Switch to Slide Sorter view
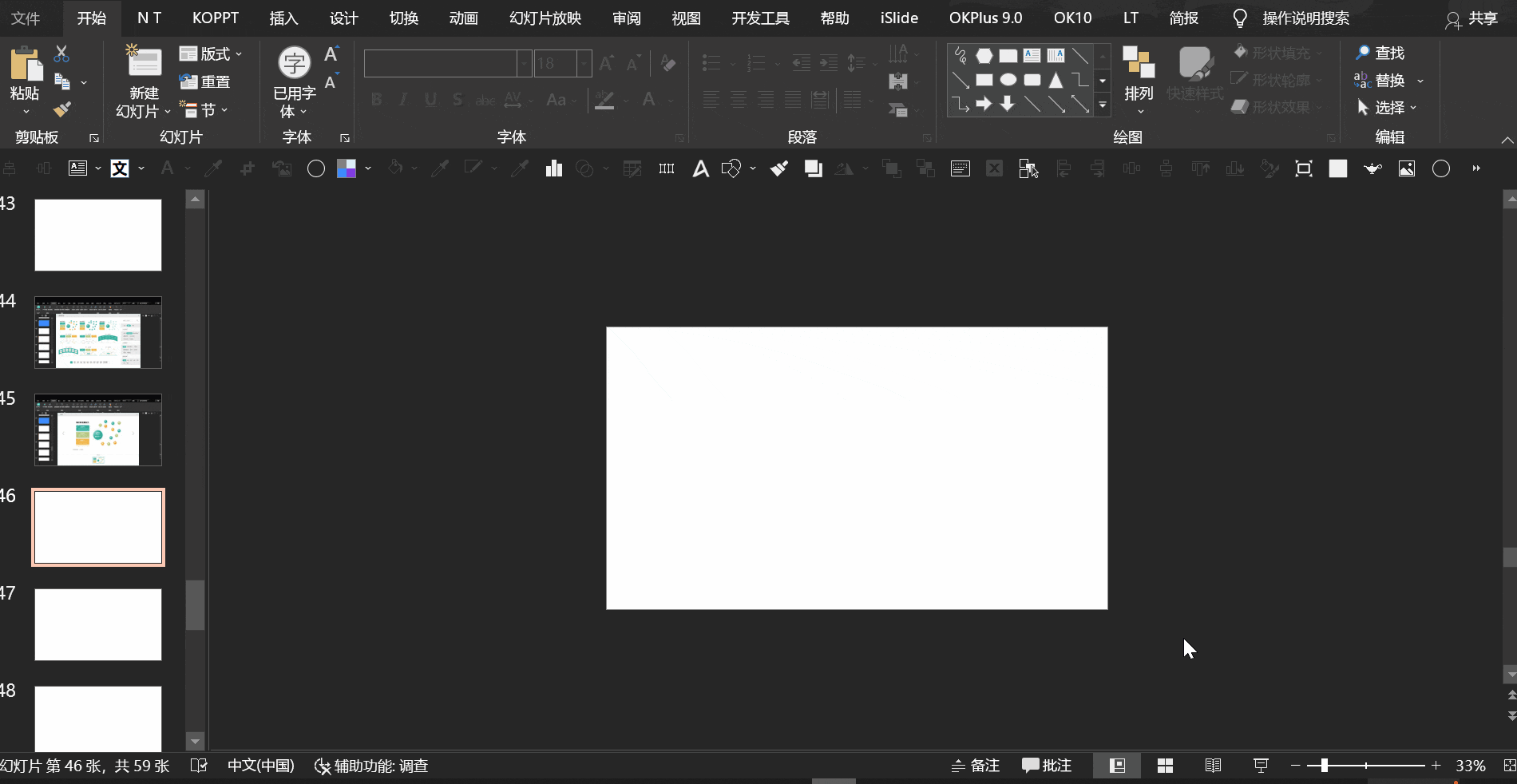The image size is (1517, 784). (x=1165, y=766)
